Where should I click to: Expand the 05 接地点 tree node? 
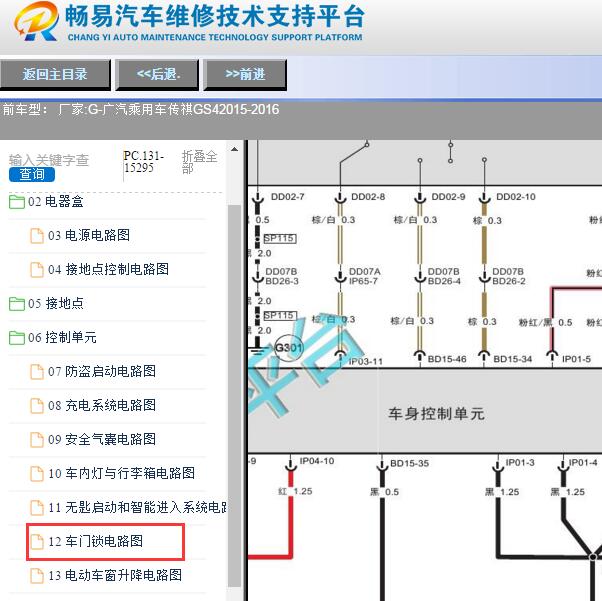pyautogui.click(x=56, y=303)
